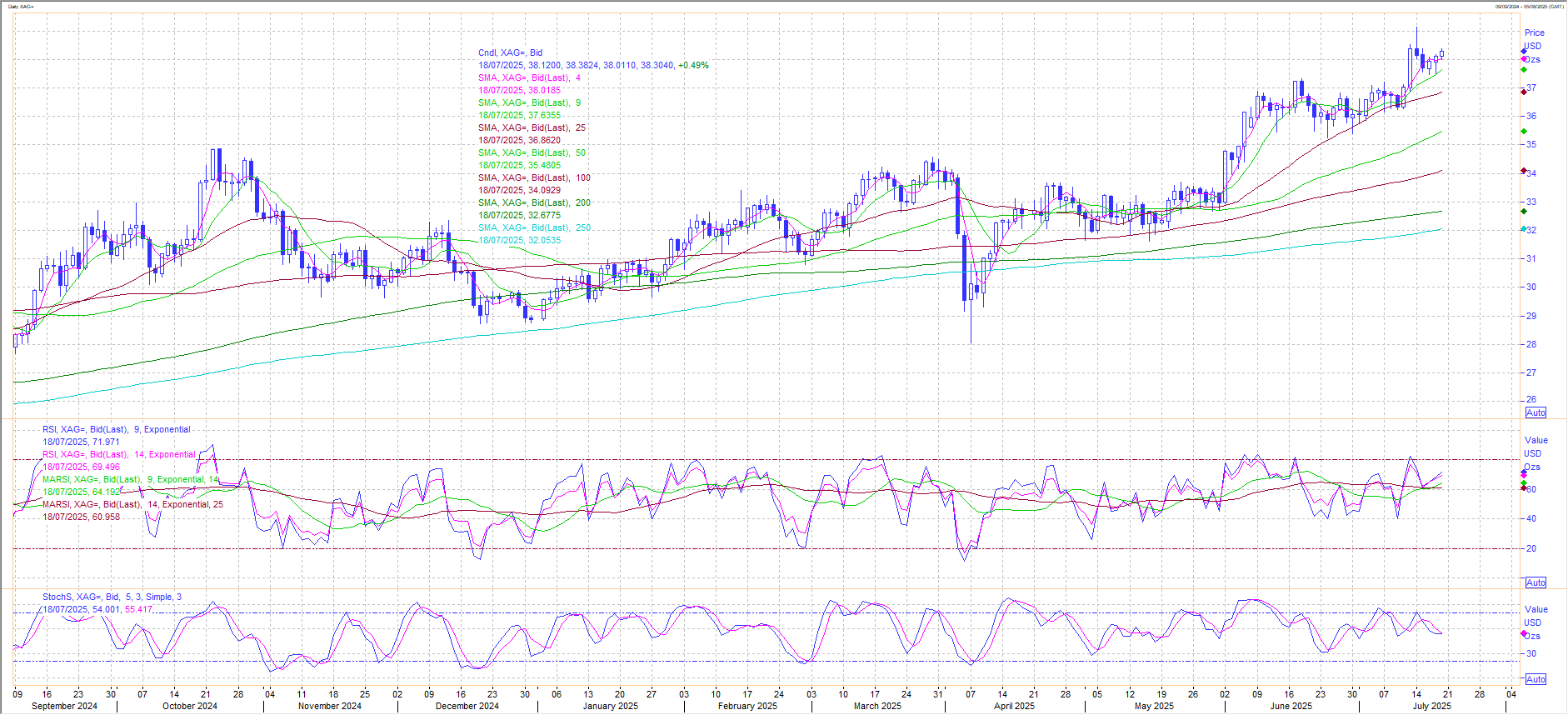Click the 'February 2025' month label
This screenshot has width=1568, height=715.
[747, 706]
